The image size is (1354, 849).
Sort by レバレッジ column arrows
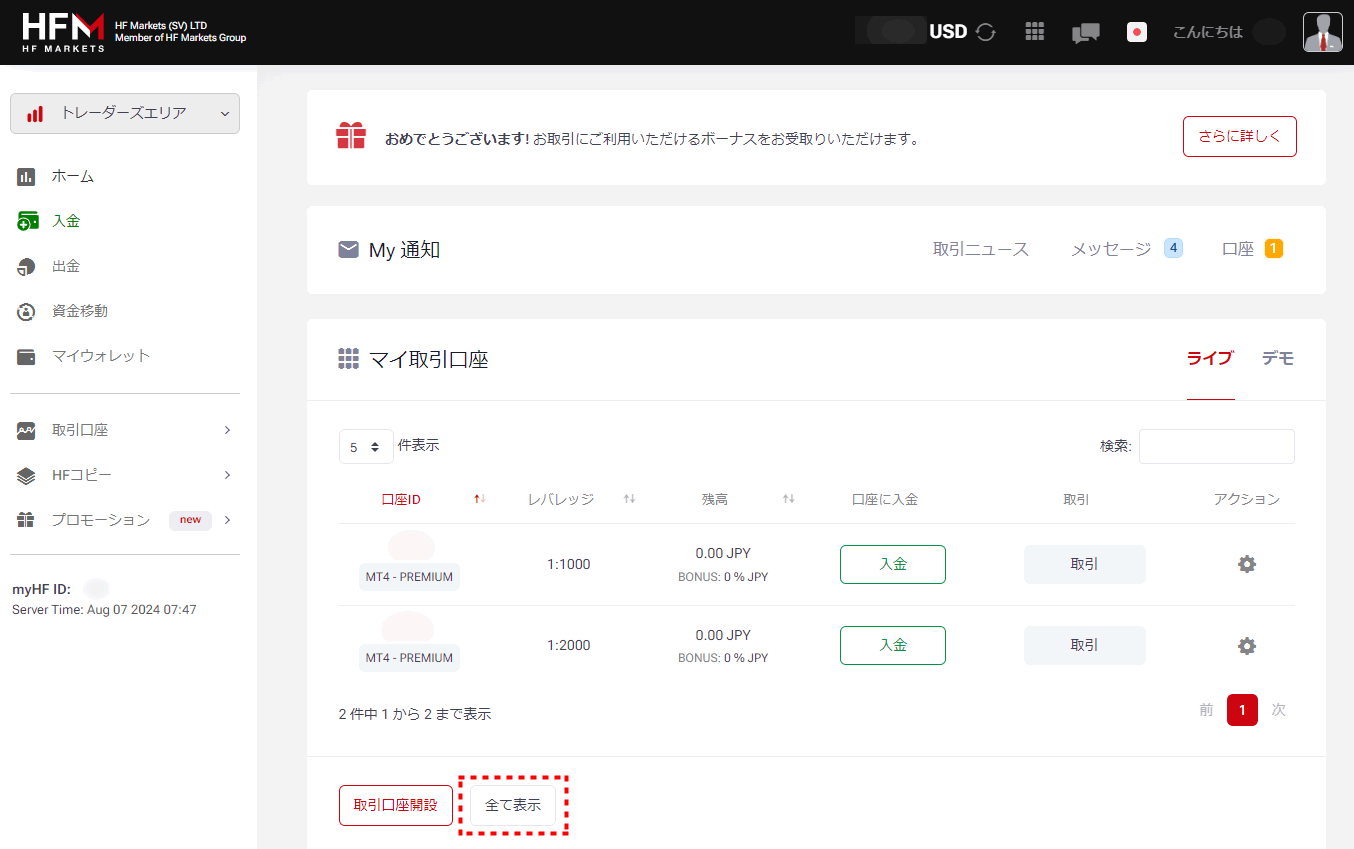point(629,499)
